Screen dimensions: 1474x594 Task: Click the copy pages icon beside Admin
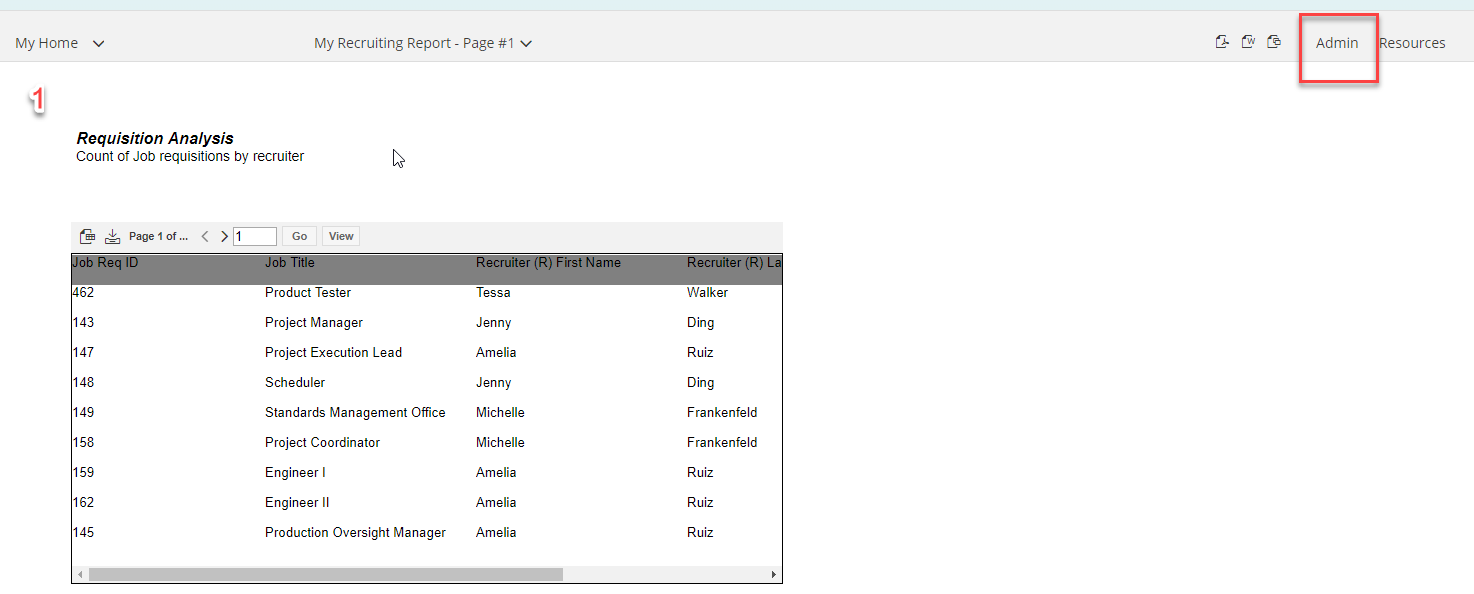1274,42
